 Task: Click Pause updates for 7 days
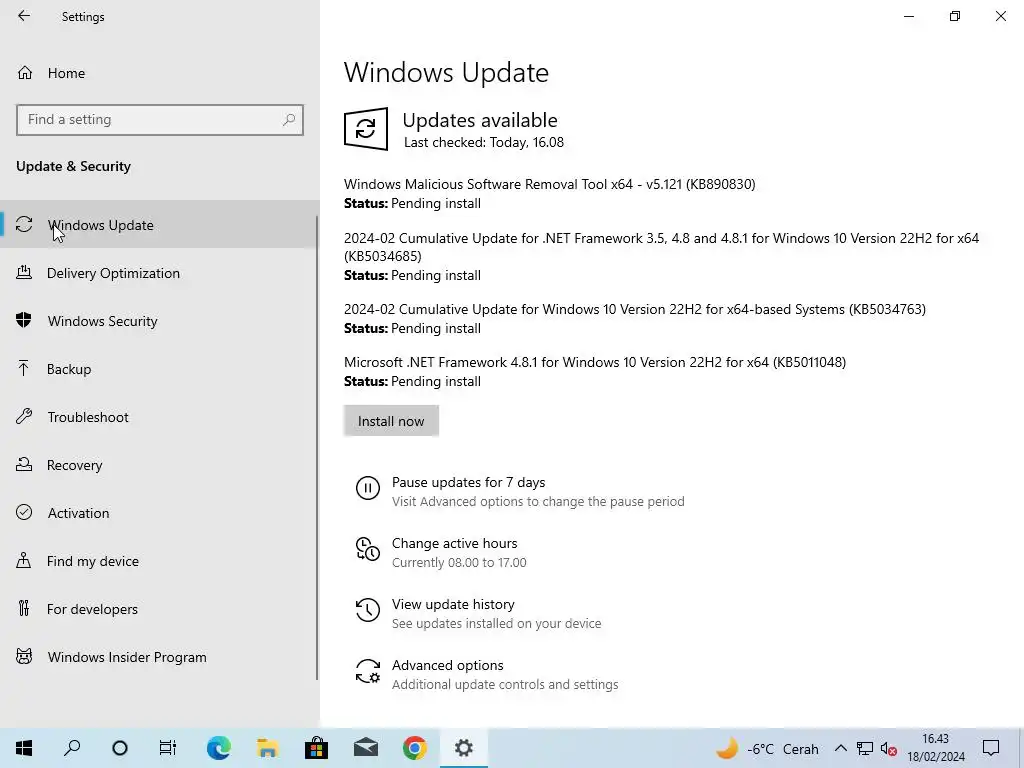(468, 482)
